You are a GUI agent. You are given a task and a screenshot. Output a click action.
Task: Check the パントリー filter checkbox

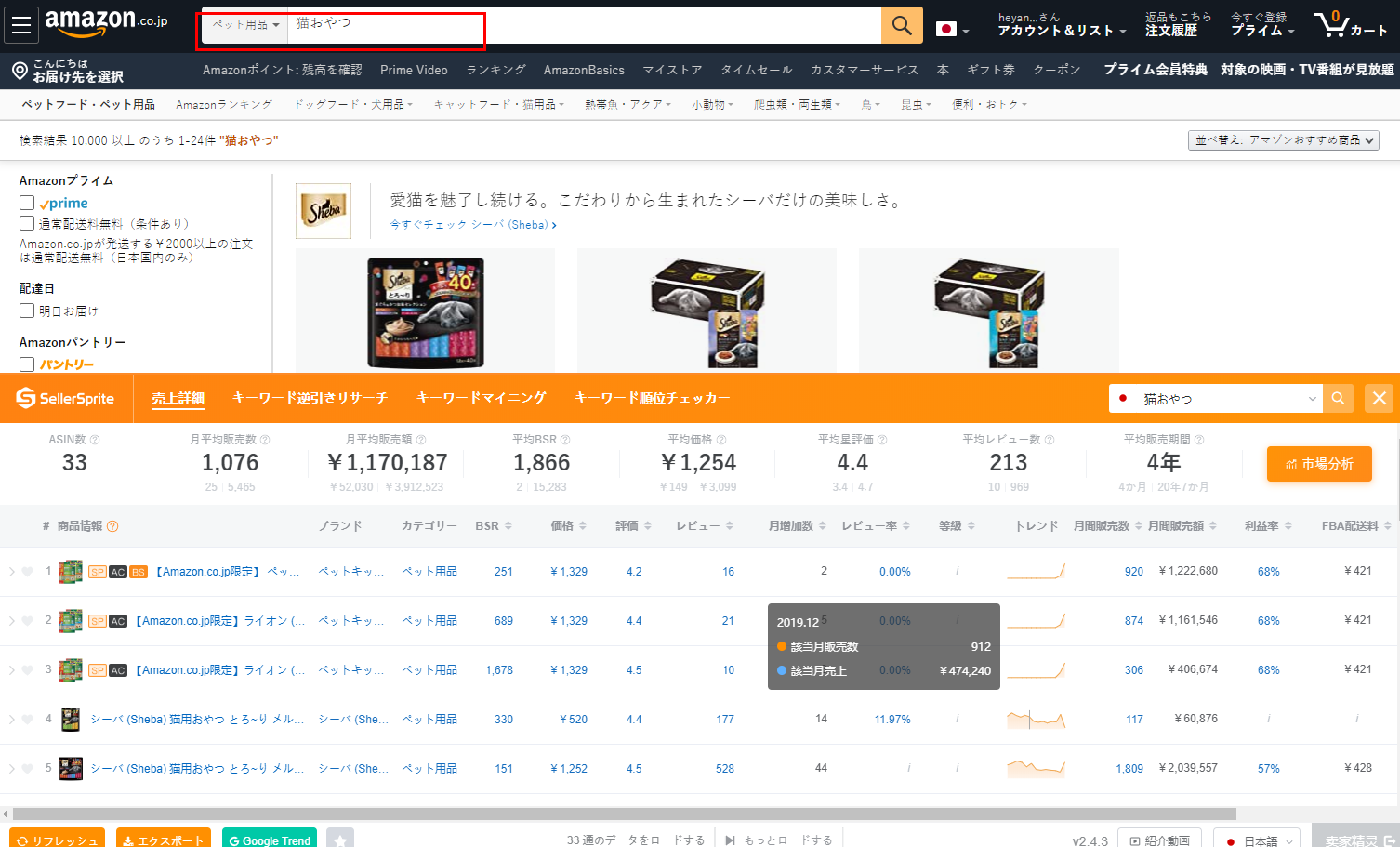tap(27, 364)
